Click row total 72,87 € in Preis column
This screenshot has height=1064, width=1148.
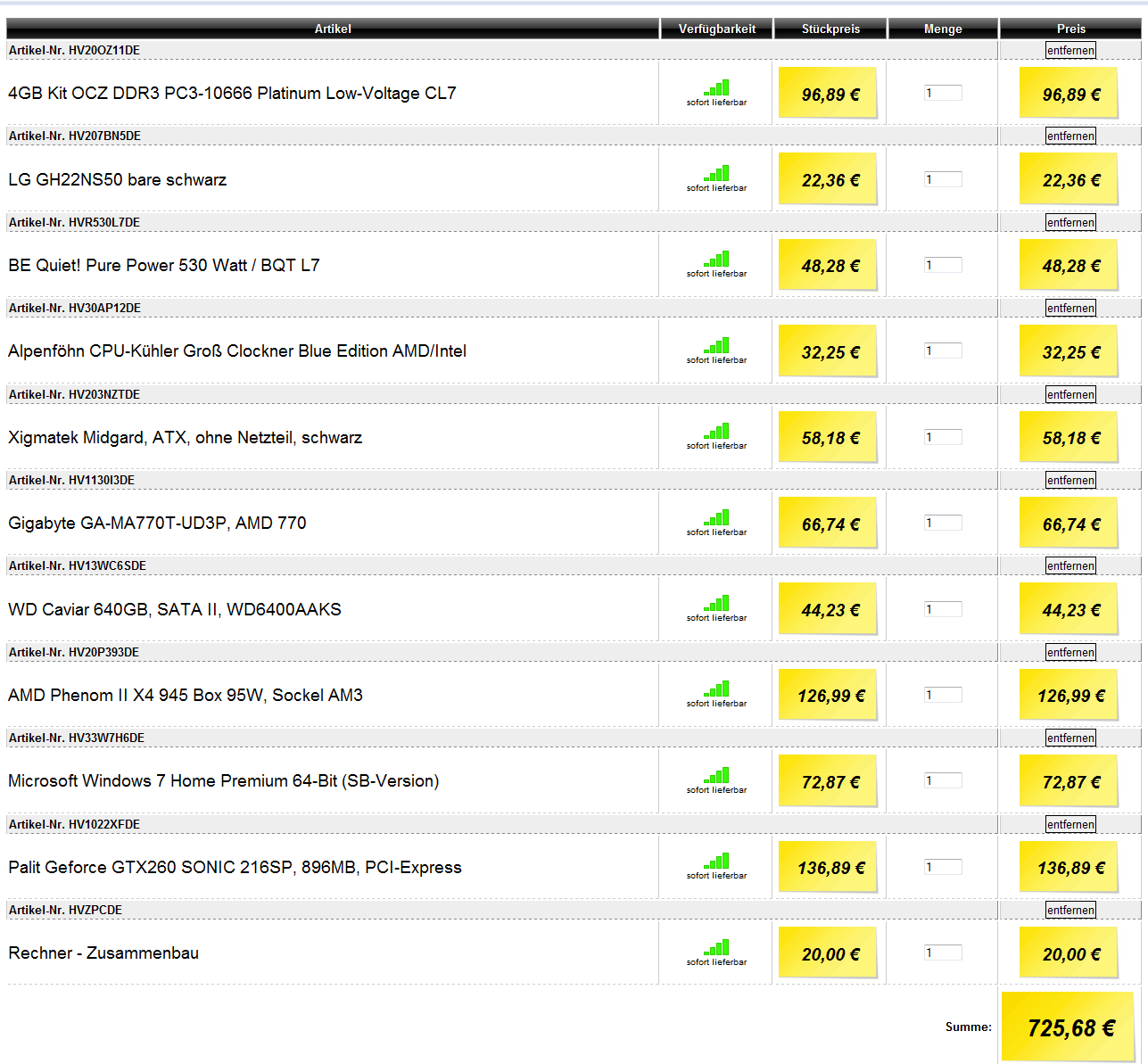(x=1070, y=782)
